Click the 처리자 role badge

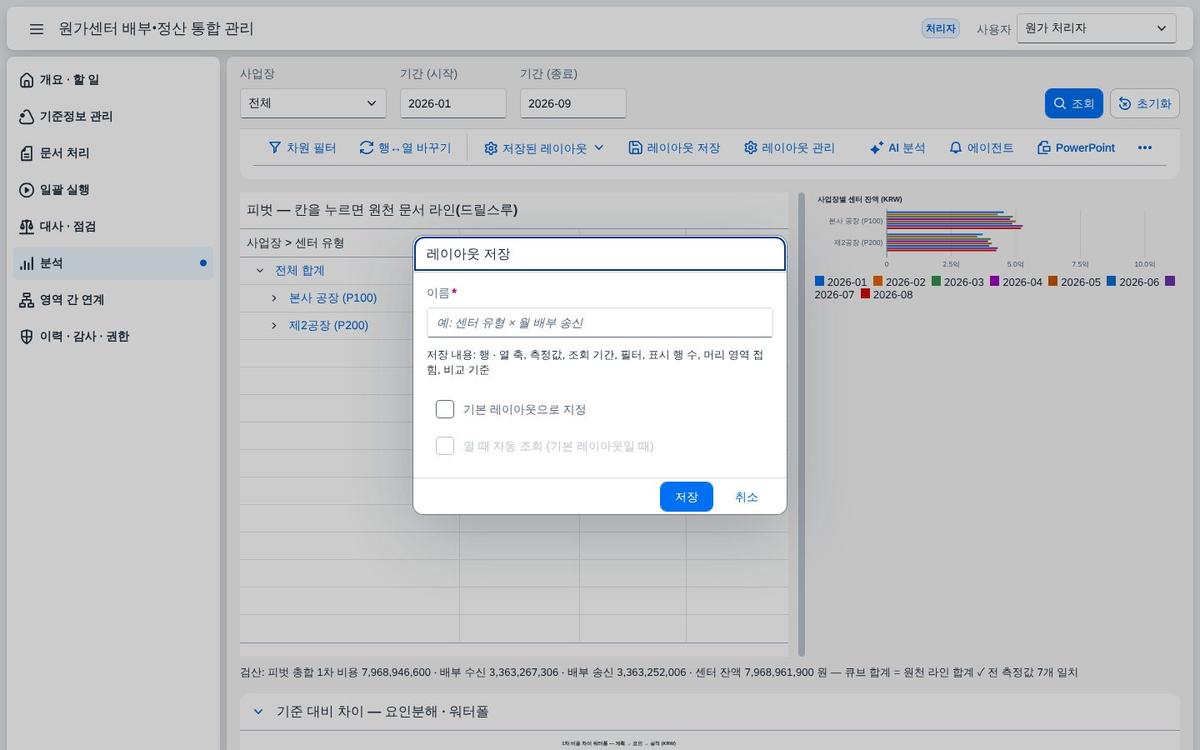[940, 29]
